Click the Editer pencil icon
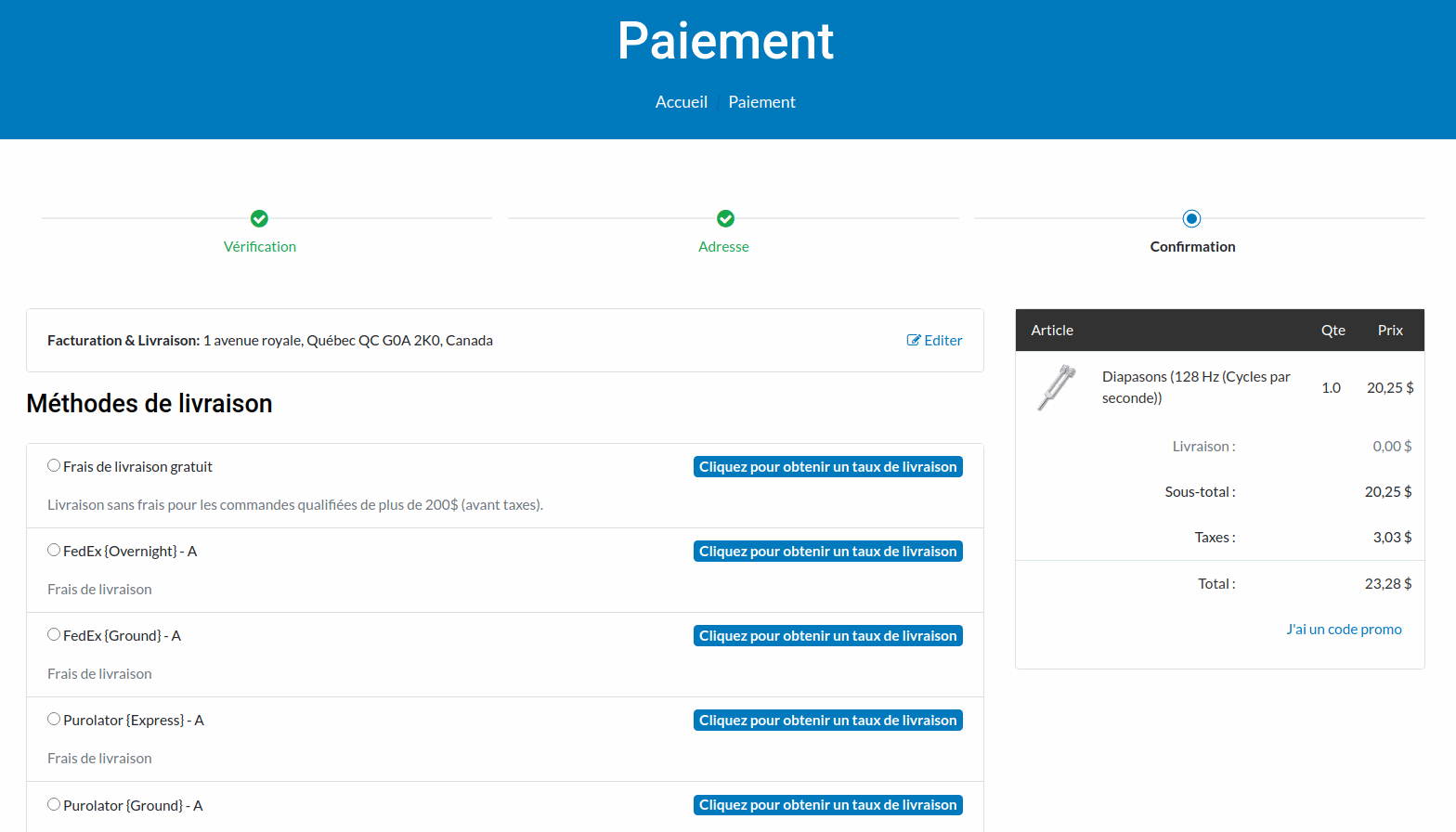The height and width of the screenshot is (832, 1456). [914, 340]
